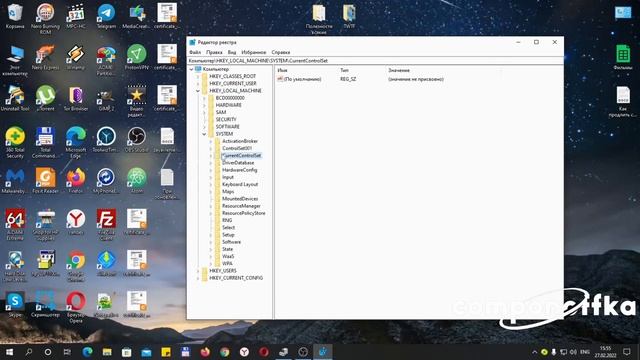Image resolution: width=640 pixels, height=360 pixels.
Task: Open the Windows Start button
Action: (x=9, y=352)
